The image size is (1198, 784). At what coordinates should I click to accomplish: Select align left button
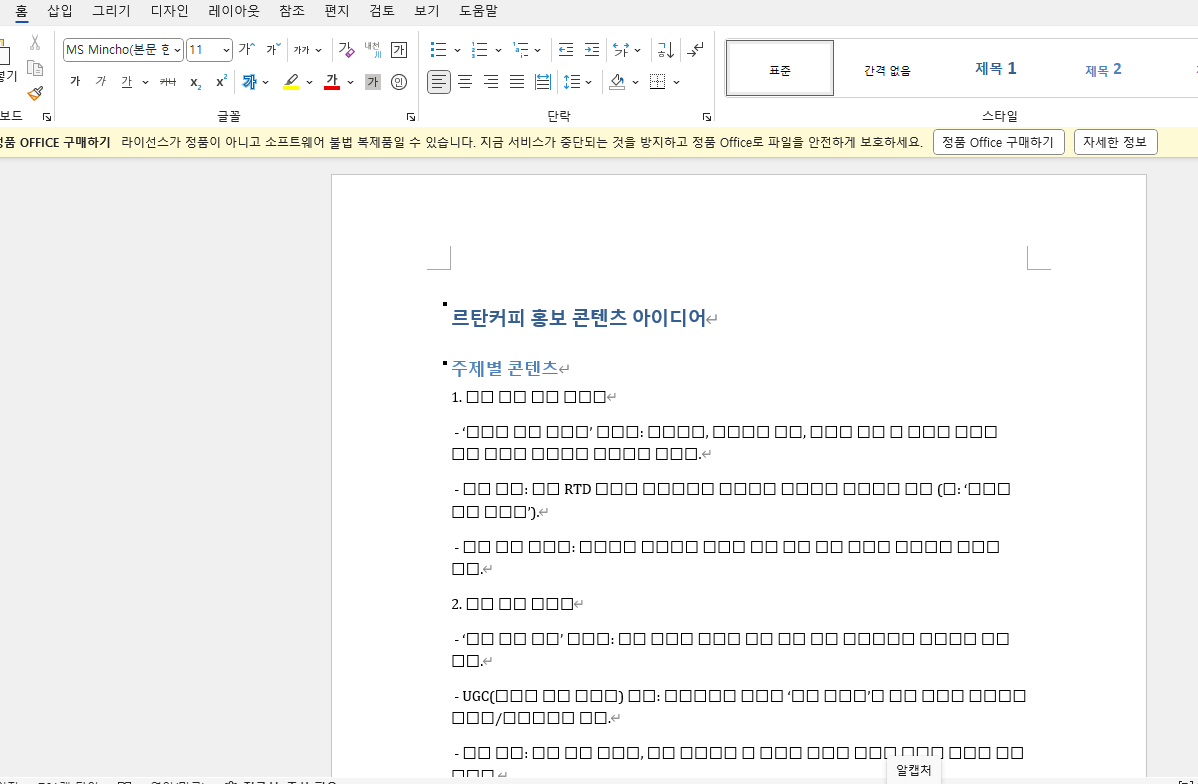pos(439,82)
